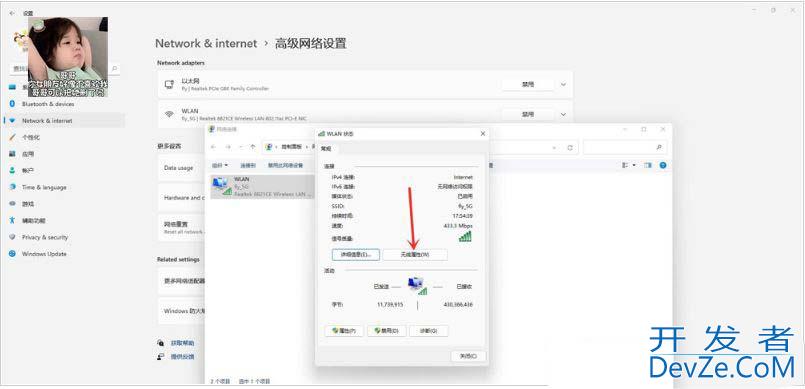Open 个性化 personalization in sidebar
This screenshot has height=389, width=805.
point(31,138)
